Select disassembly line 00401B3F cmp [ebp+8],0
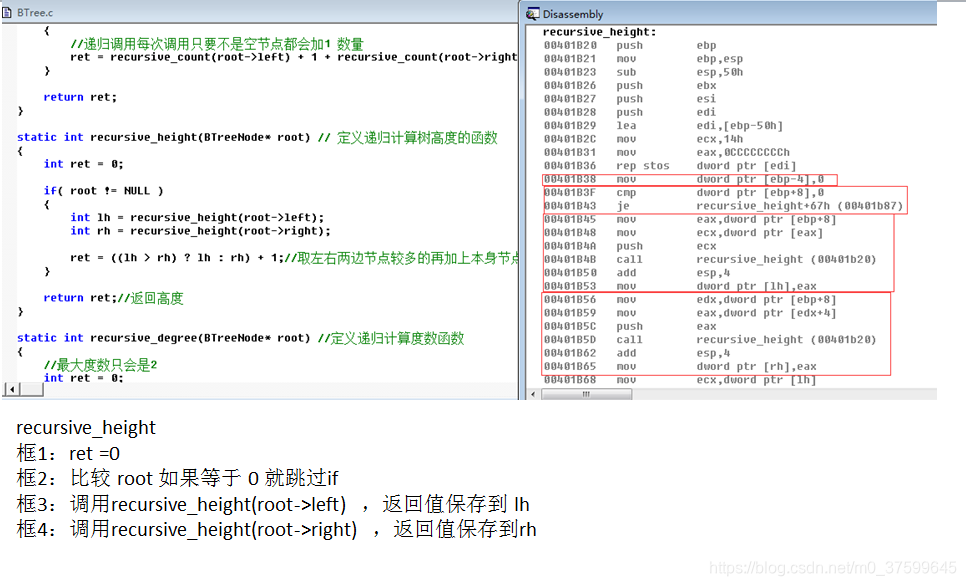This screenshot has width=966, height=586. click(x=684, y=193)
